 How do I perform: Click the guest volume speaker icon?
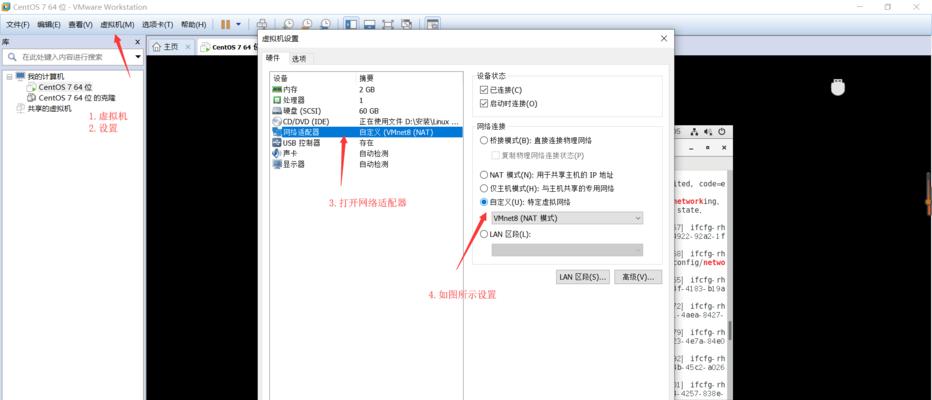pyautogui.click(x=707, y=132)
